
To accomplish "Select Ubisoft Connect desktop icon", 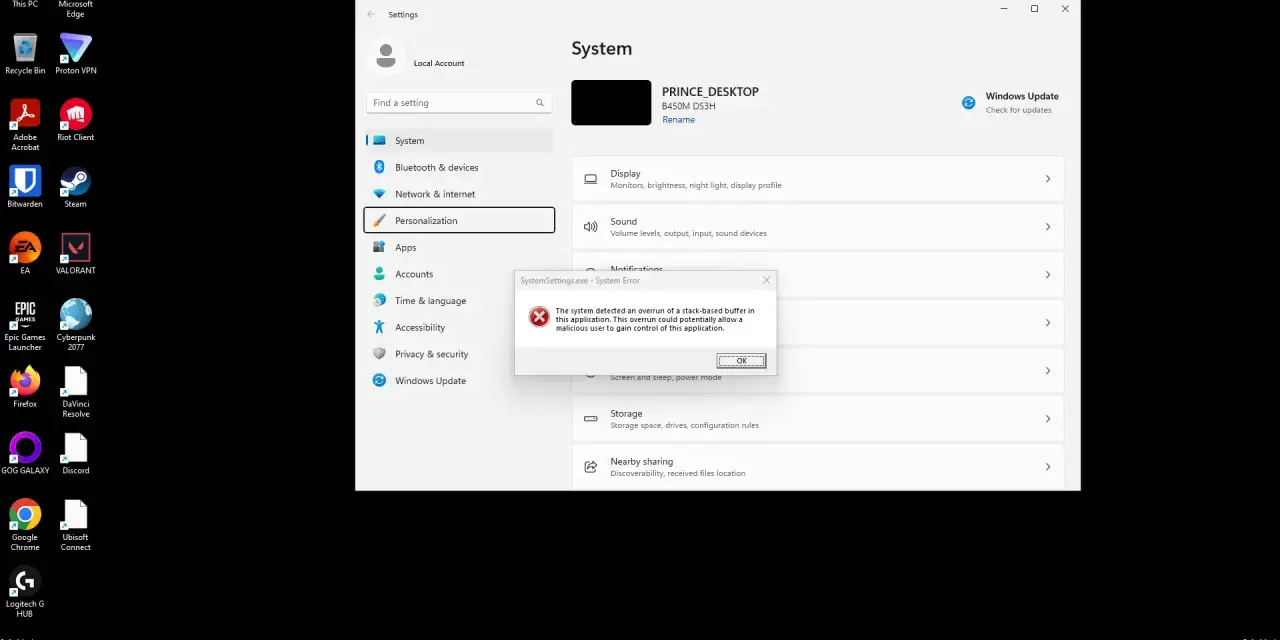I will click(x=76, y=525).
